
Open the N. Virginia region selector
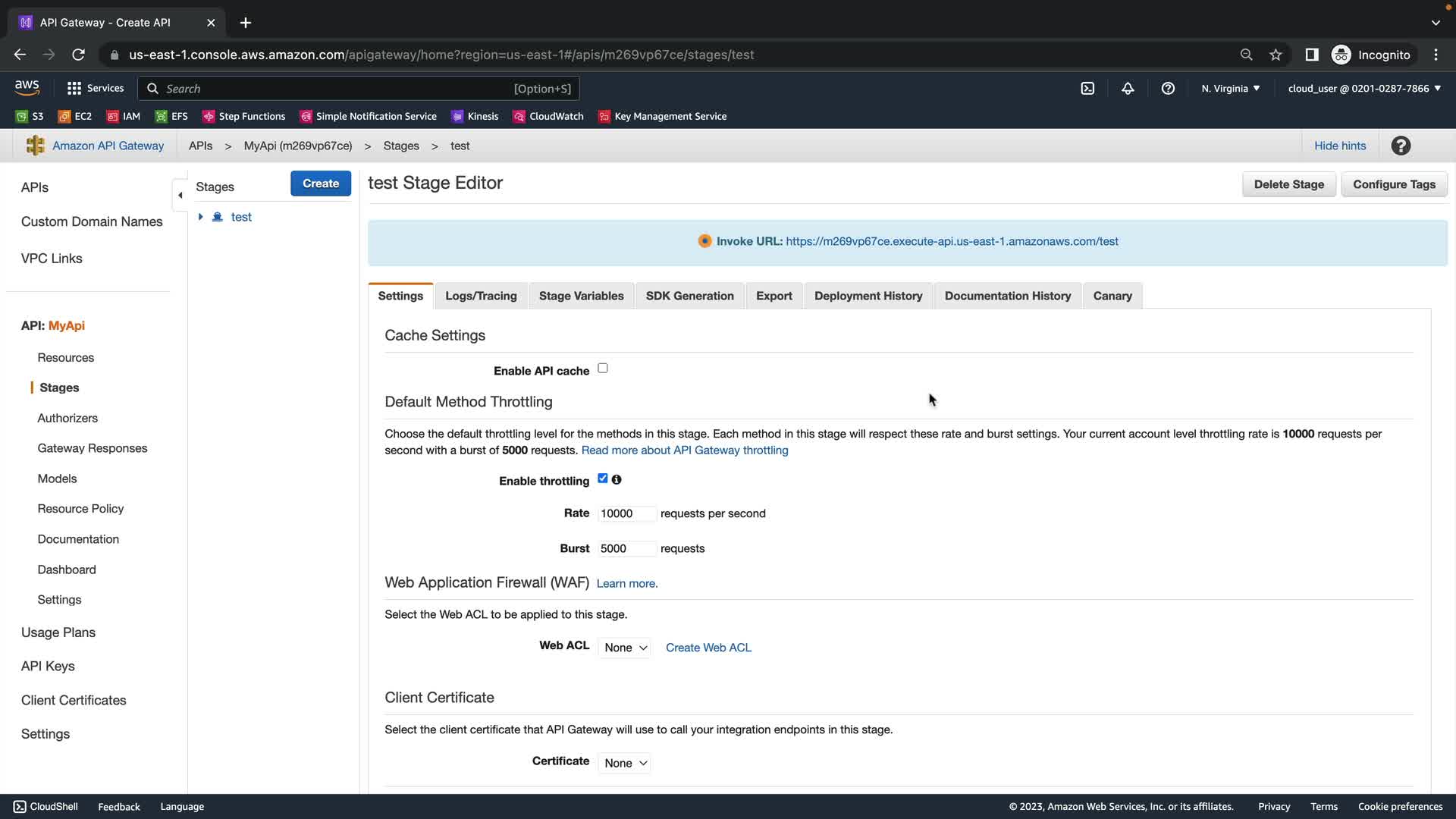click(x=1230, y=89)
